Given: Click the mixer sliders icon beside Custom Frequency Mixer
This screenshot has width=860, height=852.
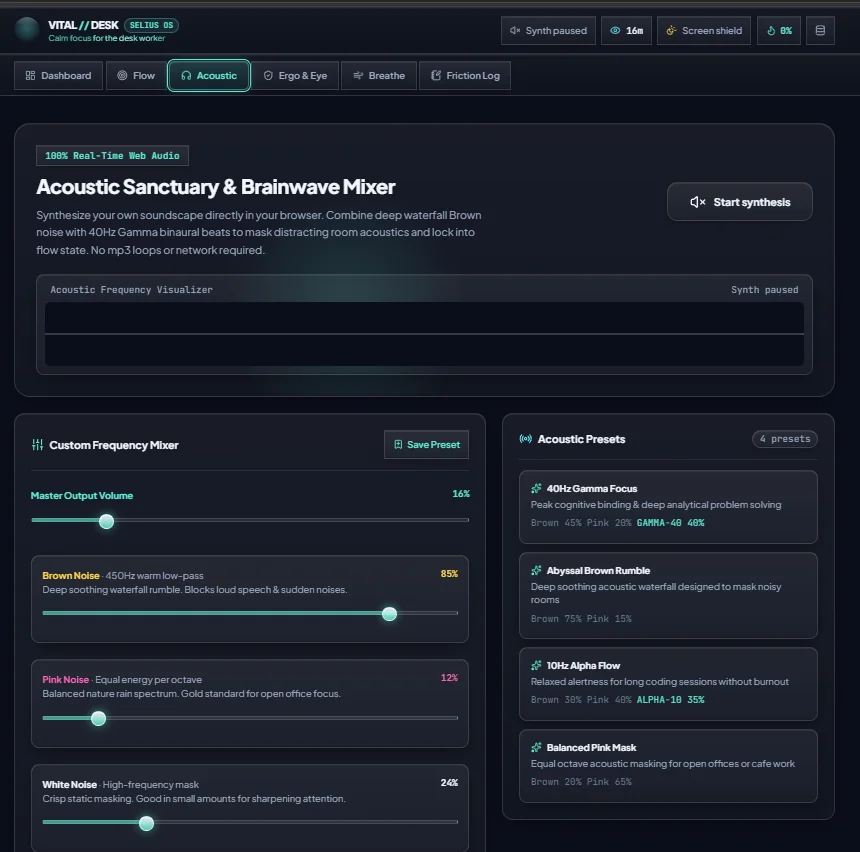Looking at the screenshot, I should (x=37, y=445).
